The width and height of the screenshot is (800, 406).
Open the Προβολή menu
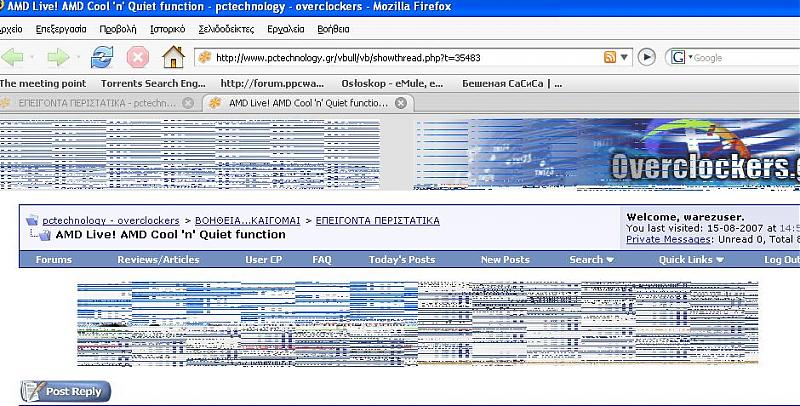(118, 29)
